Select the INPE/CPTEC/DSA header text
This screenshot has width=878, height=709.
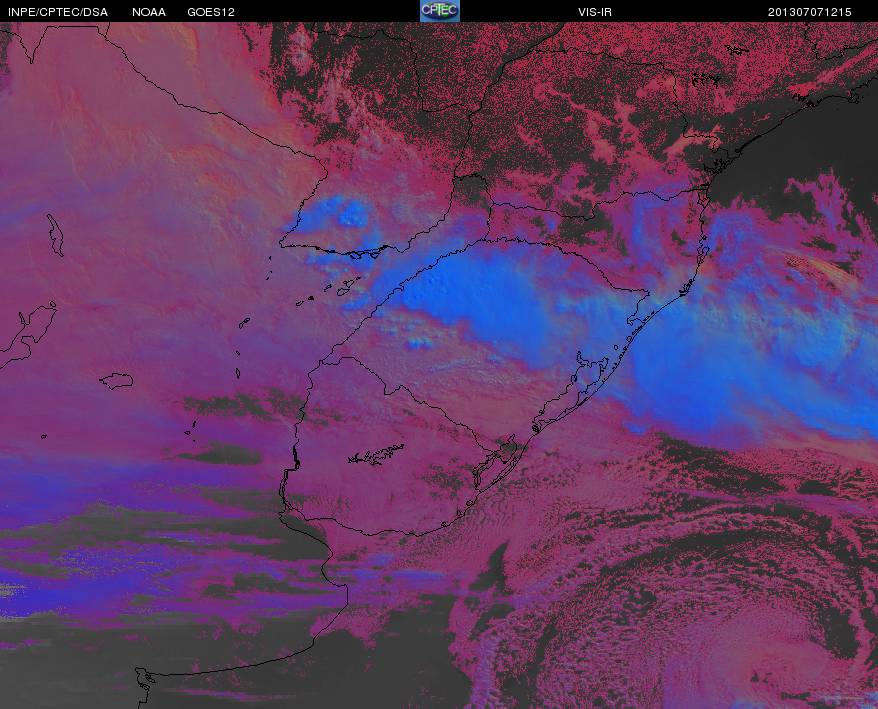pos(58,12)
